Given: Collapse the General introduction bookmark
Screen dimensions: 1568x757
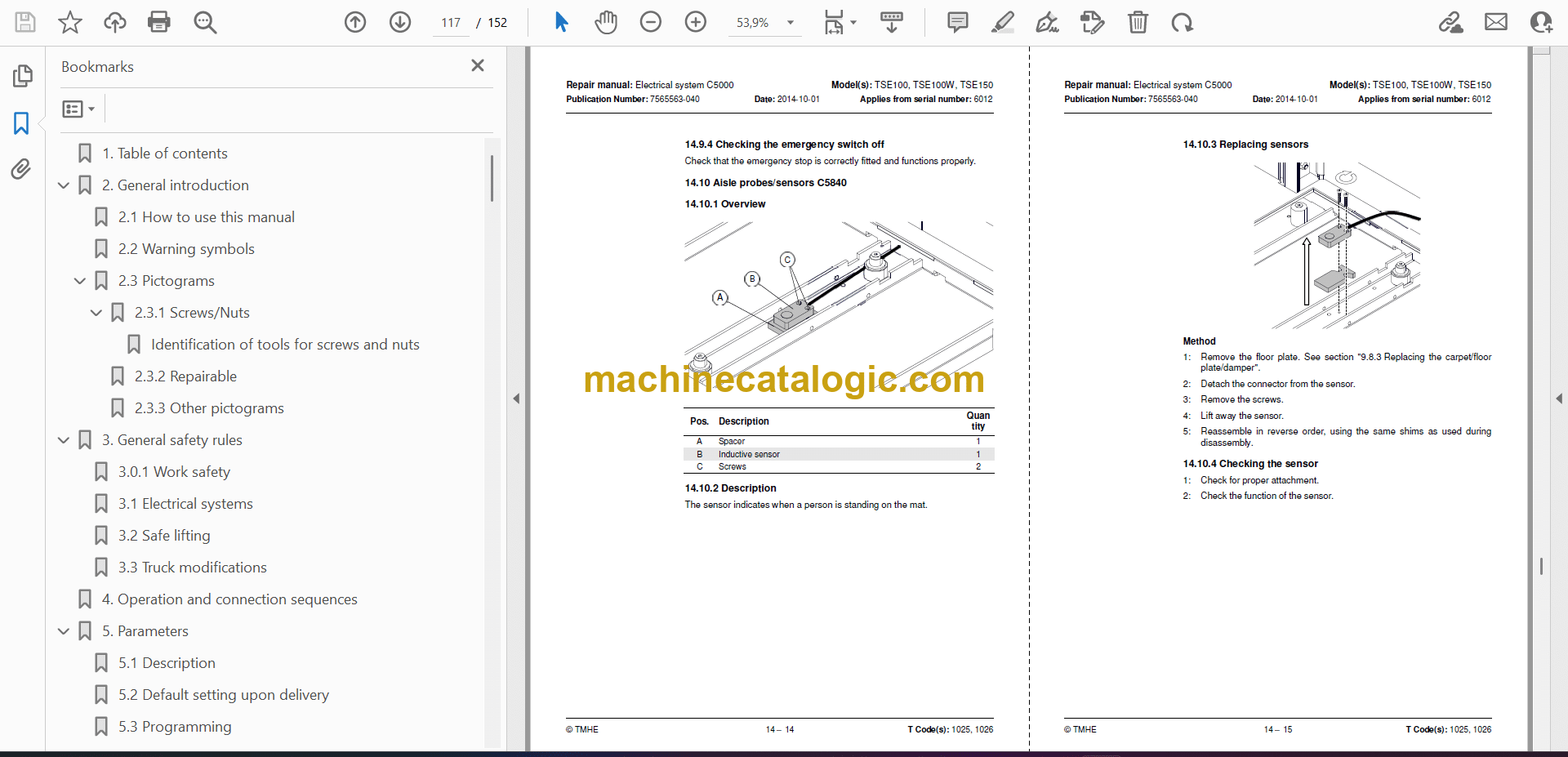Looking at the screenshot, I should (64, 185).
